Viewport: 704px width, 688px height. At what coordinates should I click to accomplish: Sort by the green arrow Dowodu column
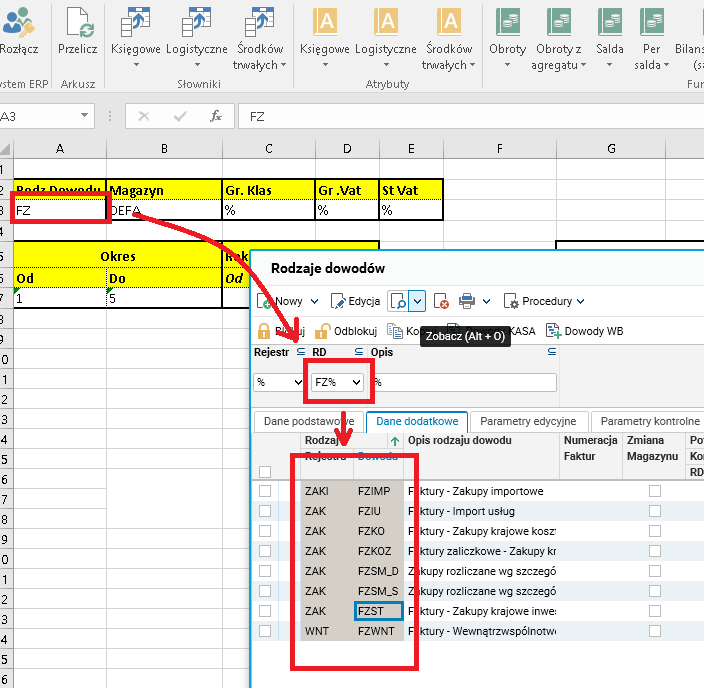(395, 441)
